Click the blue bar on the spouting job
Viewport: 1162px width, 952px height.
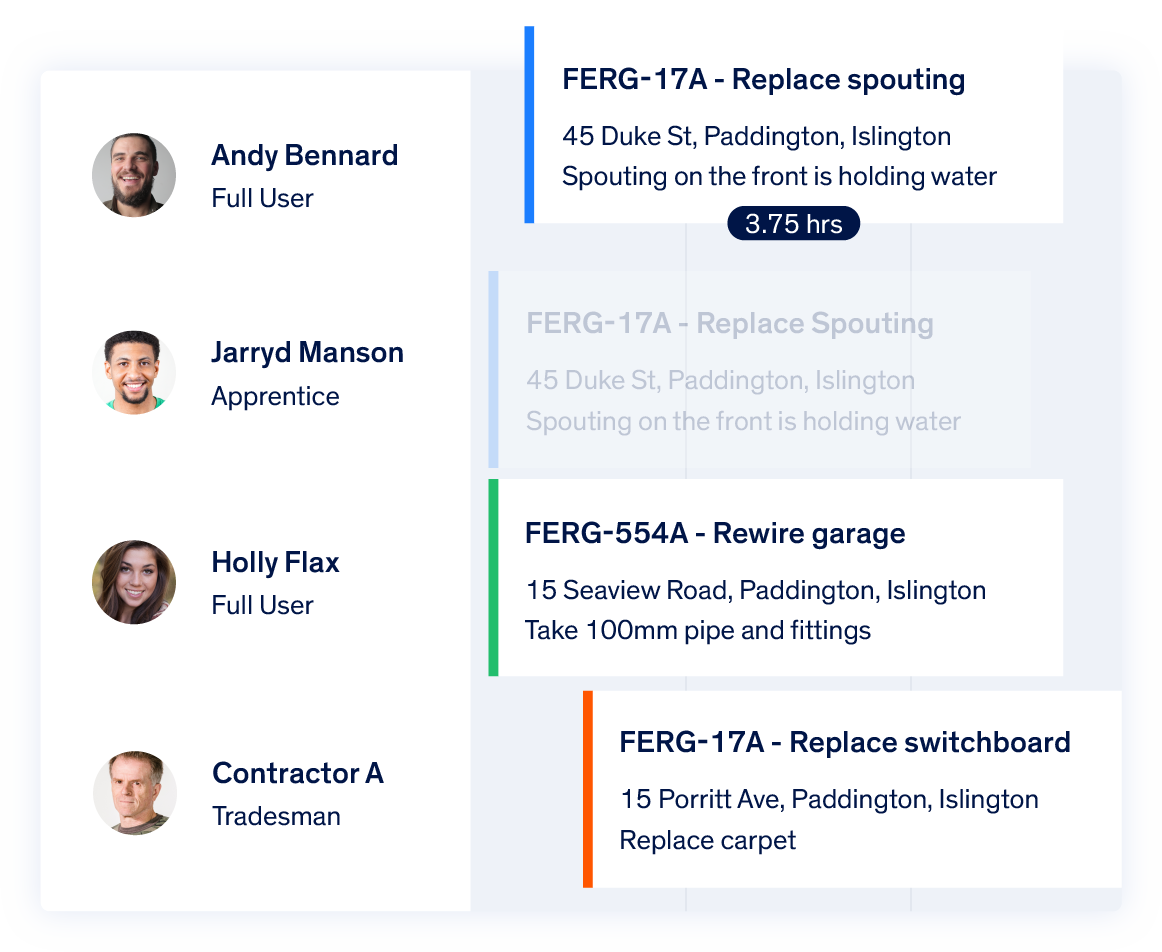pyautogui.click(x=529, y=124)
